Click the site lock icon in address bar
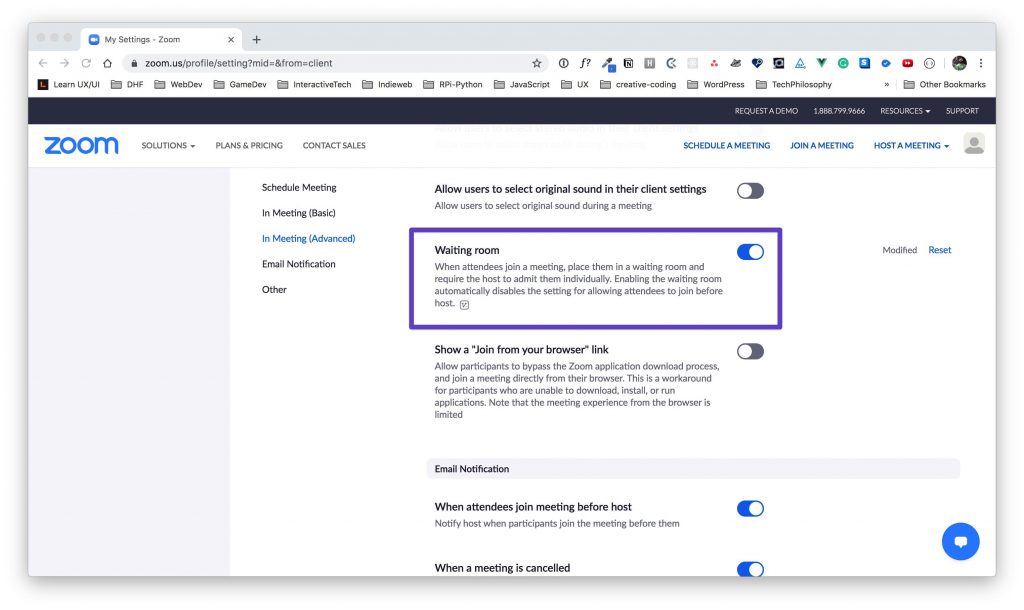1024x610 pixels. tap(134, 63)
